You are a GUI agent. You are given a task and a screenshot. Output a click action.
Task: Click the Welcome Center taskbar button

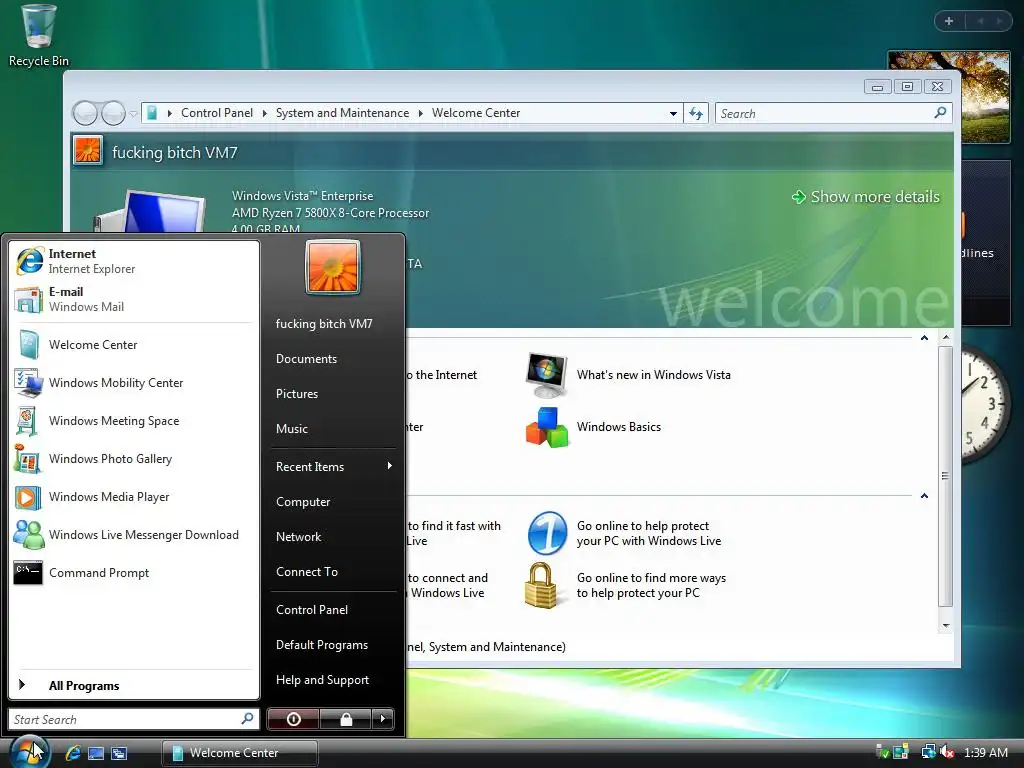click(240, 753)
